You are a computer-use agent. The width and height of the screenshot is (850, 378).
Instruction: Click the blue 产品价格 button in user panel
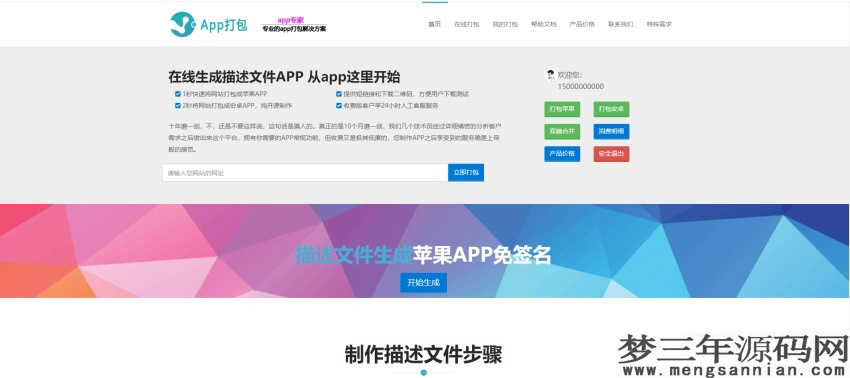click(562, 154)
